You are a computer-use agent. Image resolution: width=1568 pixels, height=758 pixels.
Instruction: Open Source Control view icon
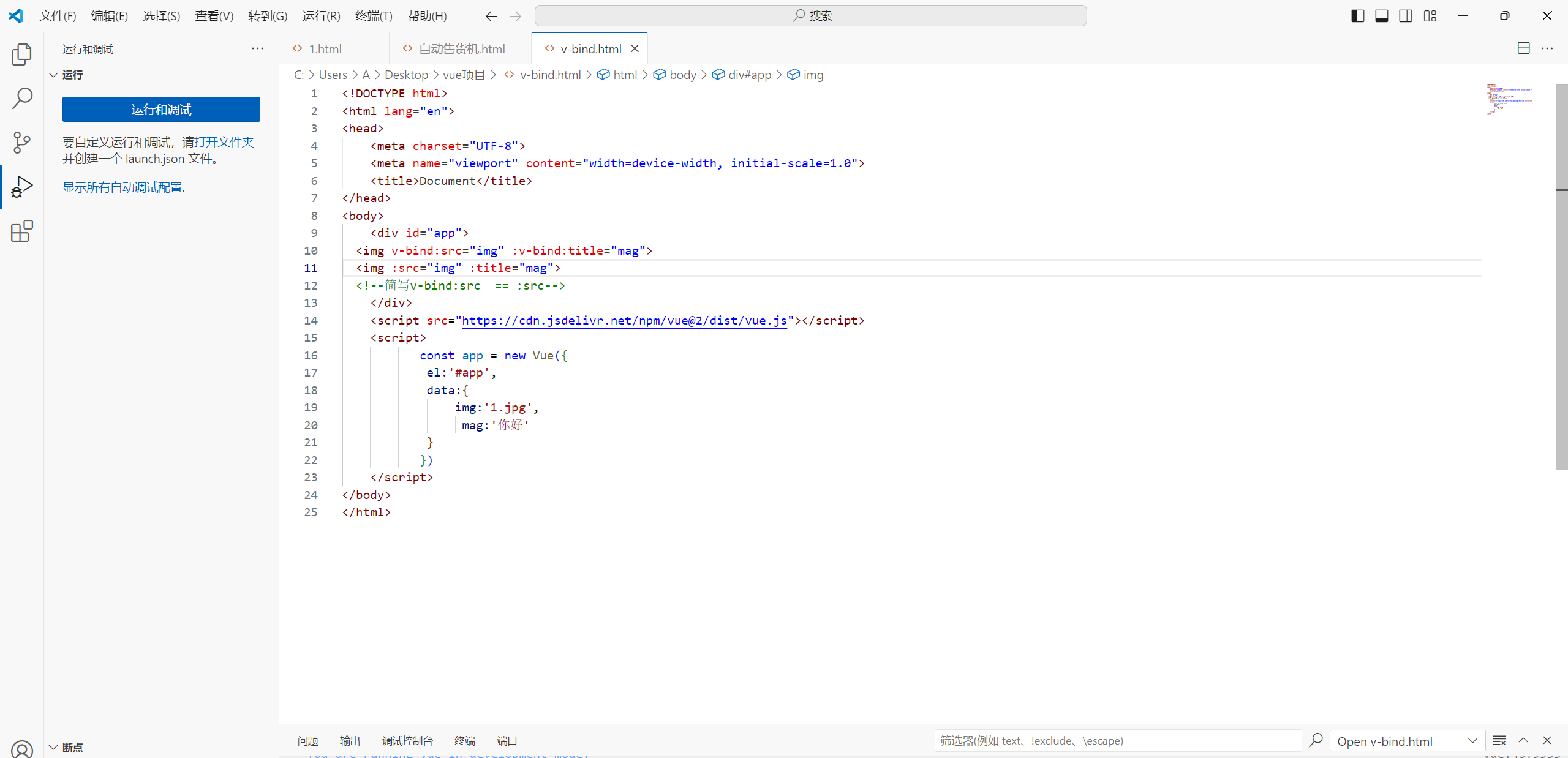point(21,142)
